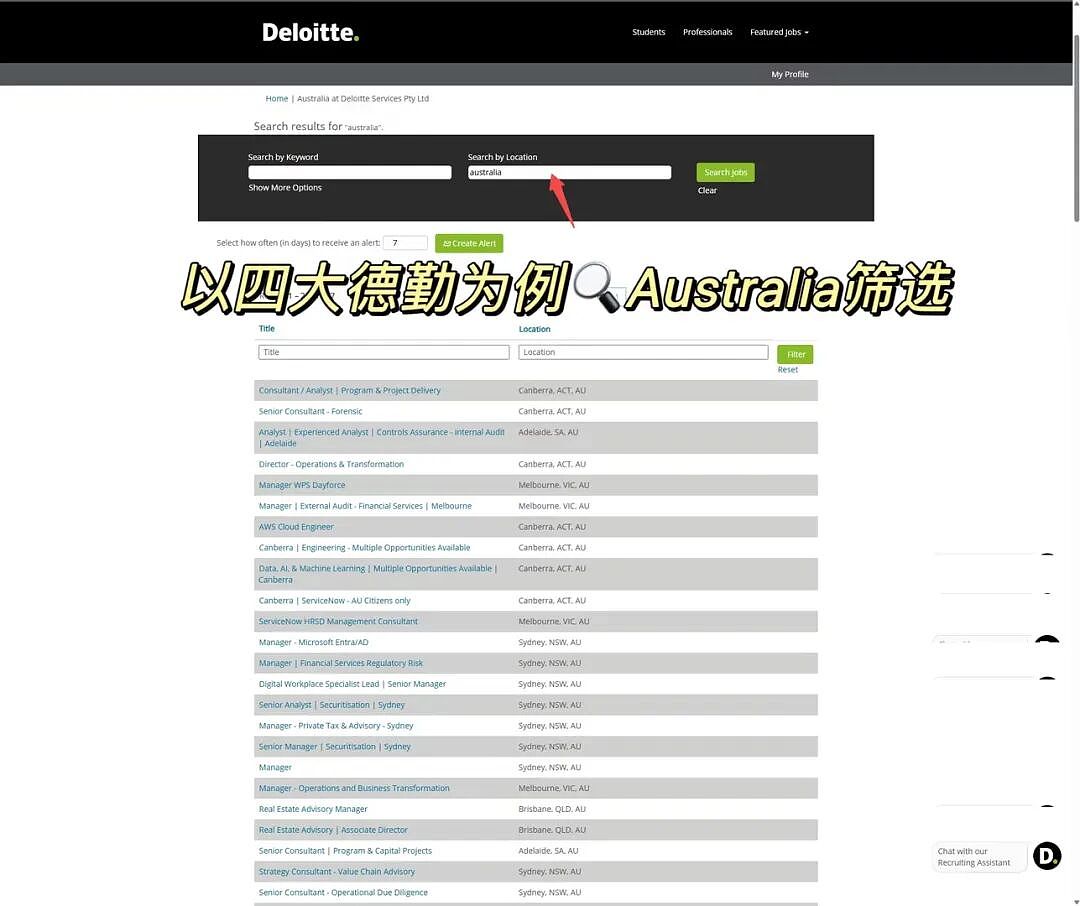Open Consultant / Analyst Program & Project Delivery job
Screen dimensions: 1080x906
[x=349, y=391]
